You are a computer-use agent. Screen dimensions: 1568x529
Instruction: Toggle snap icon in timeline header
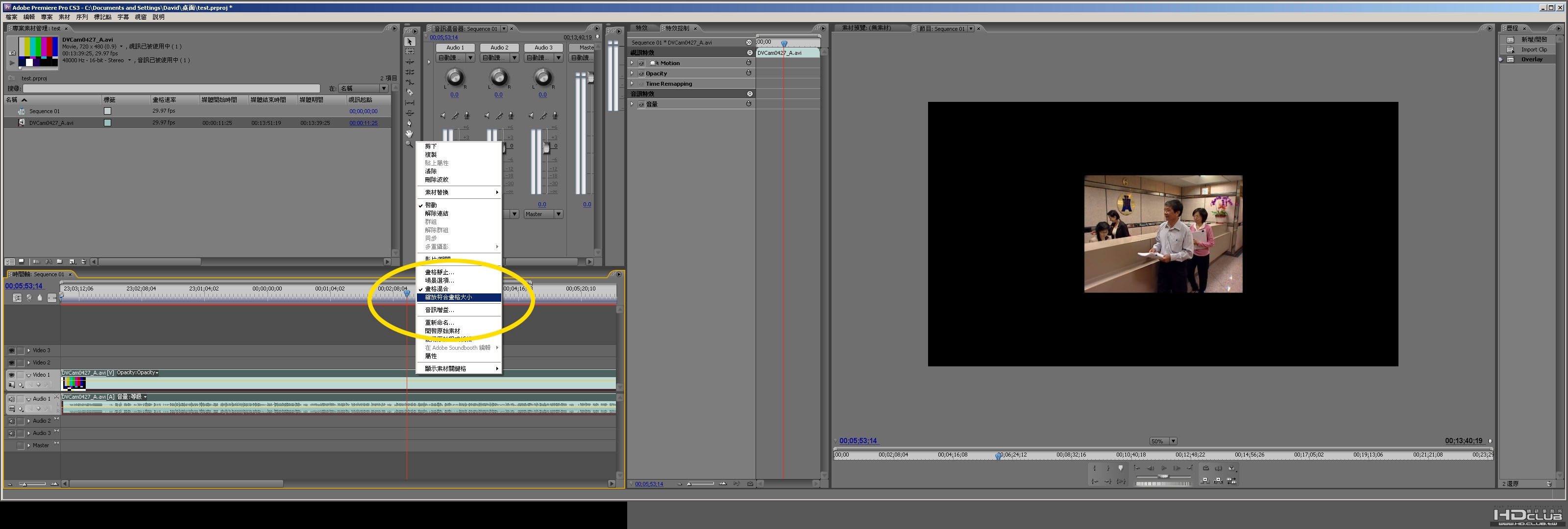pyautogui.click(x=17, y=298)
